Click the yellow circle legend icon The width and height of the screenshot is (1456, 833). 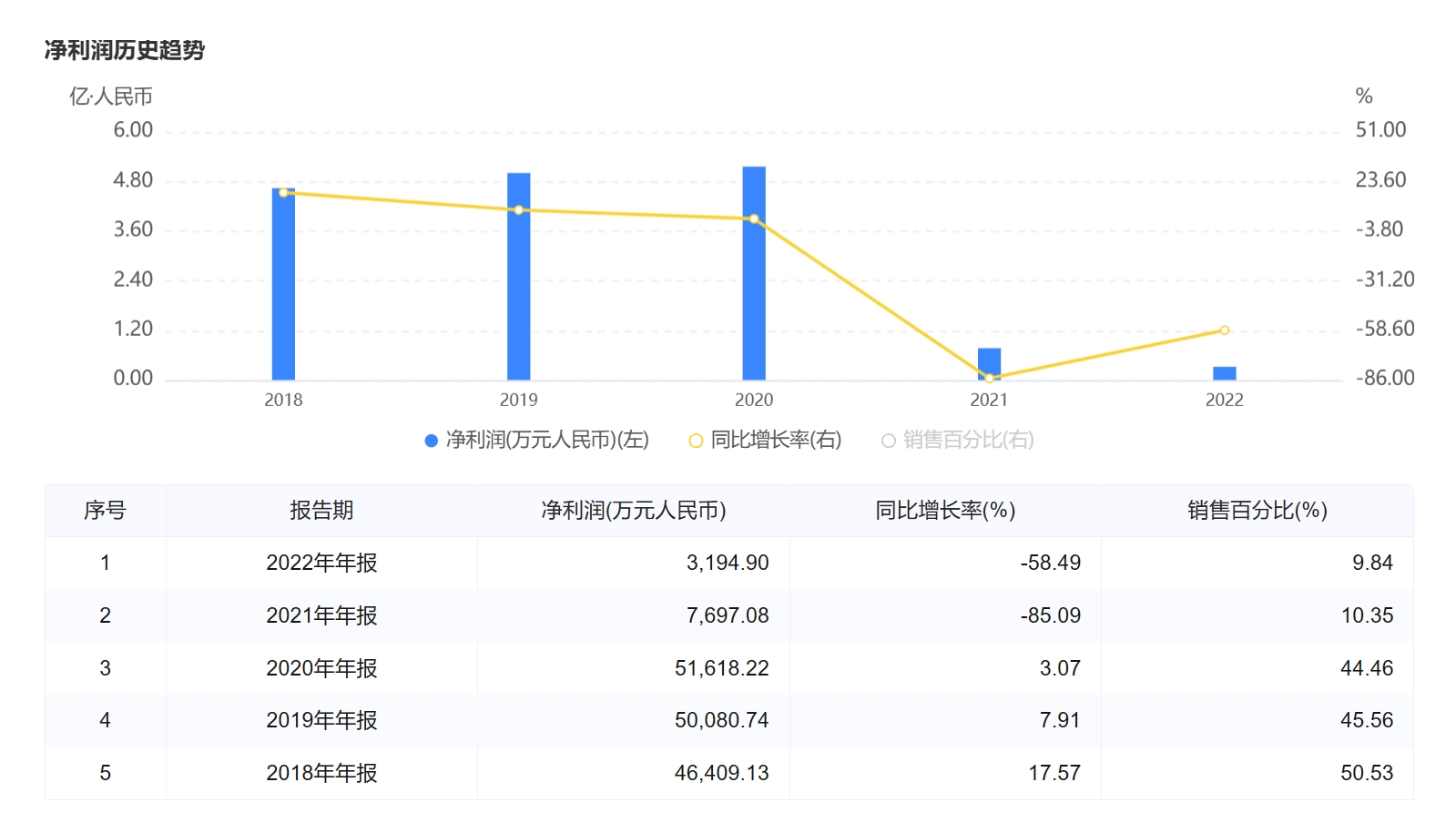[x=696, y=441]
